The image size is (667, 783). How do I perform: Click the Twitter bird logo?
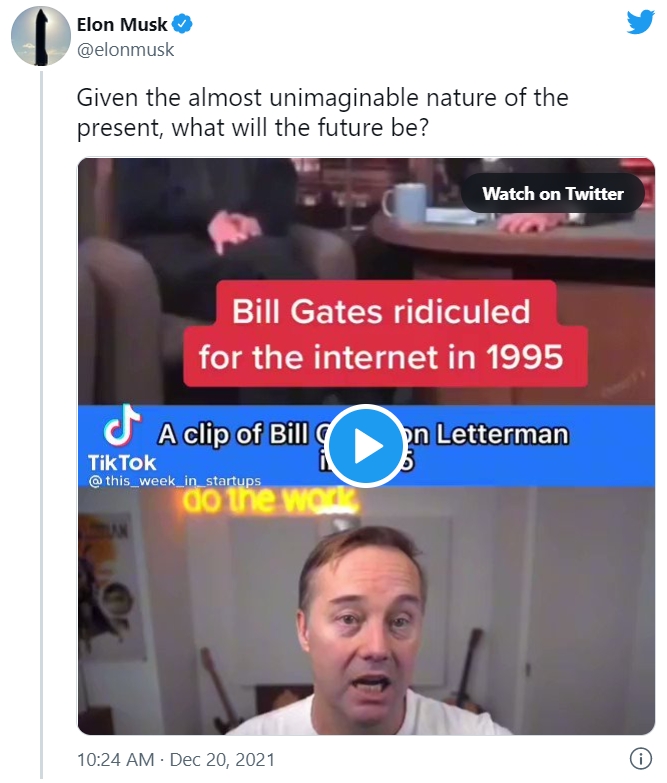[x=641, y=22]
